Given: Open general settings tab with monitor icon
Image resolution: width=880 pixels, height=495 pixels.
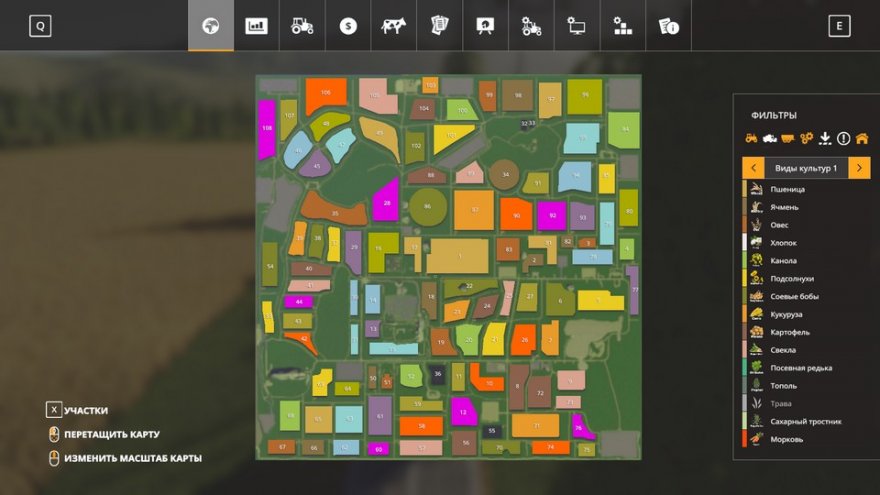Looking at the screenshot, I should click(x=577, y=26).
